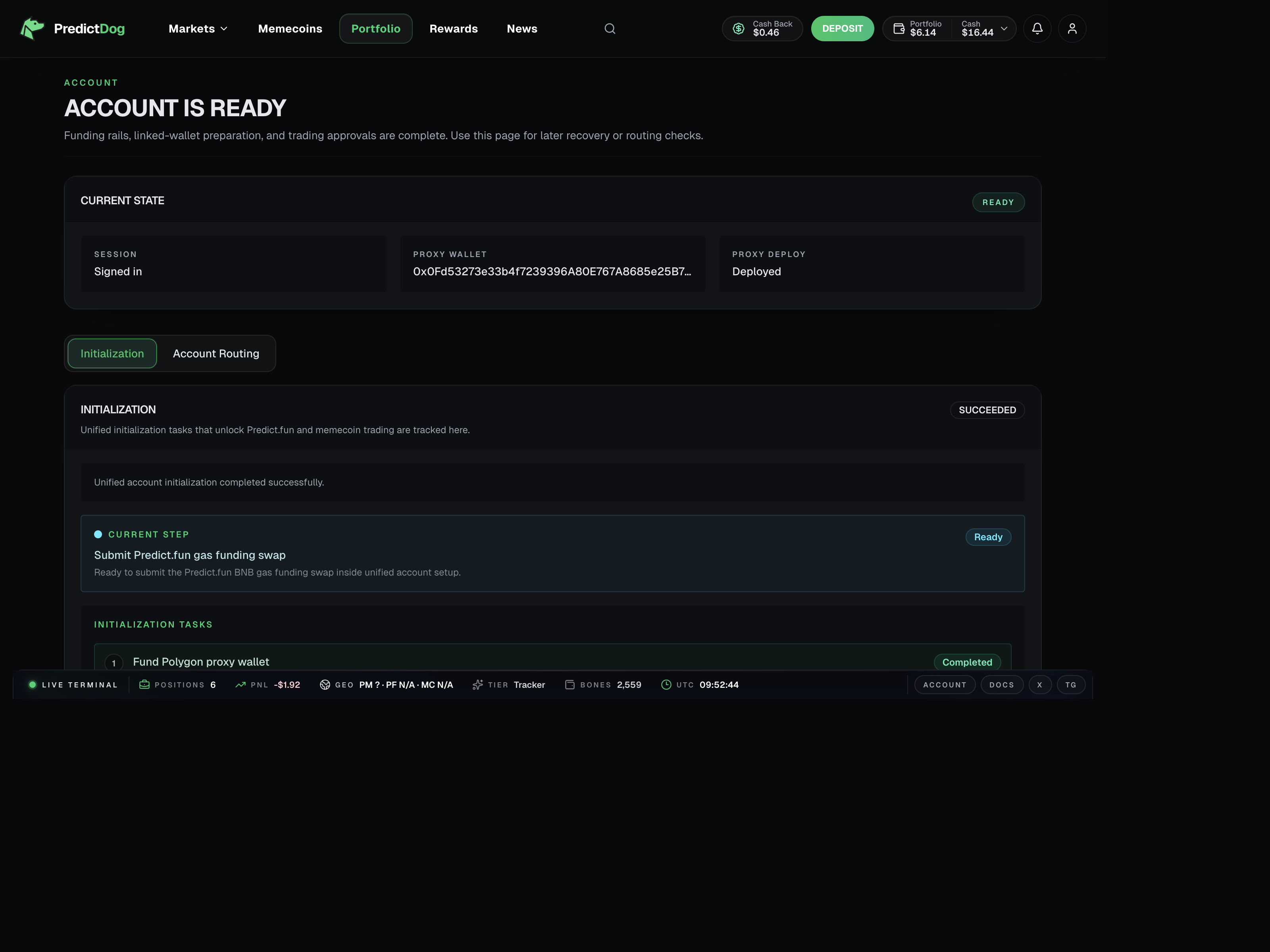The image size is (1270, 952).
Task: Expand the Portfolio and Cash balance dropdown
Action: (1004, 29)
